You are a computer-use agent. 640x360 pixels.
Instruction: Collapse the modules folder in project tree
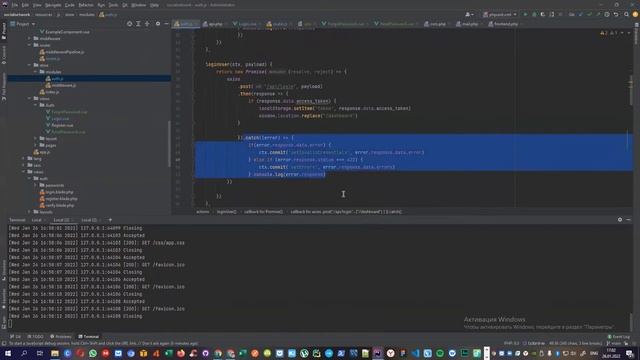[36, 72]
